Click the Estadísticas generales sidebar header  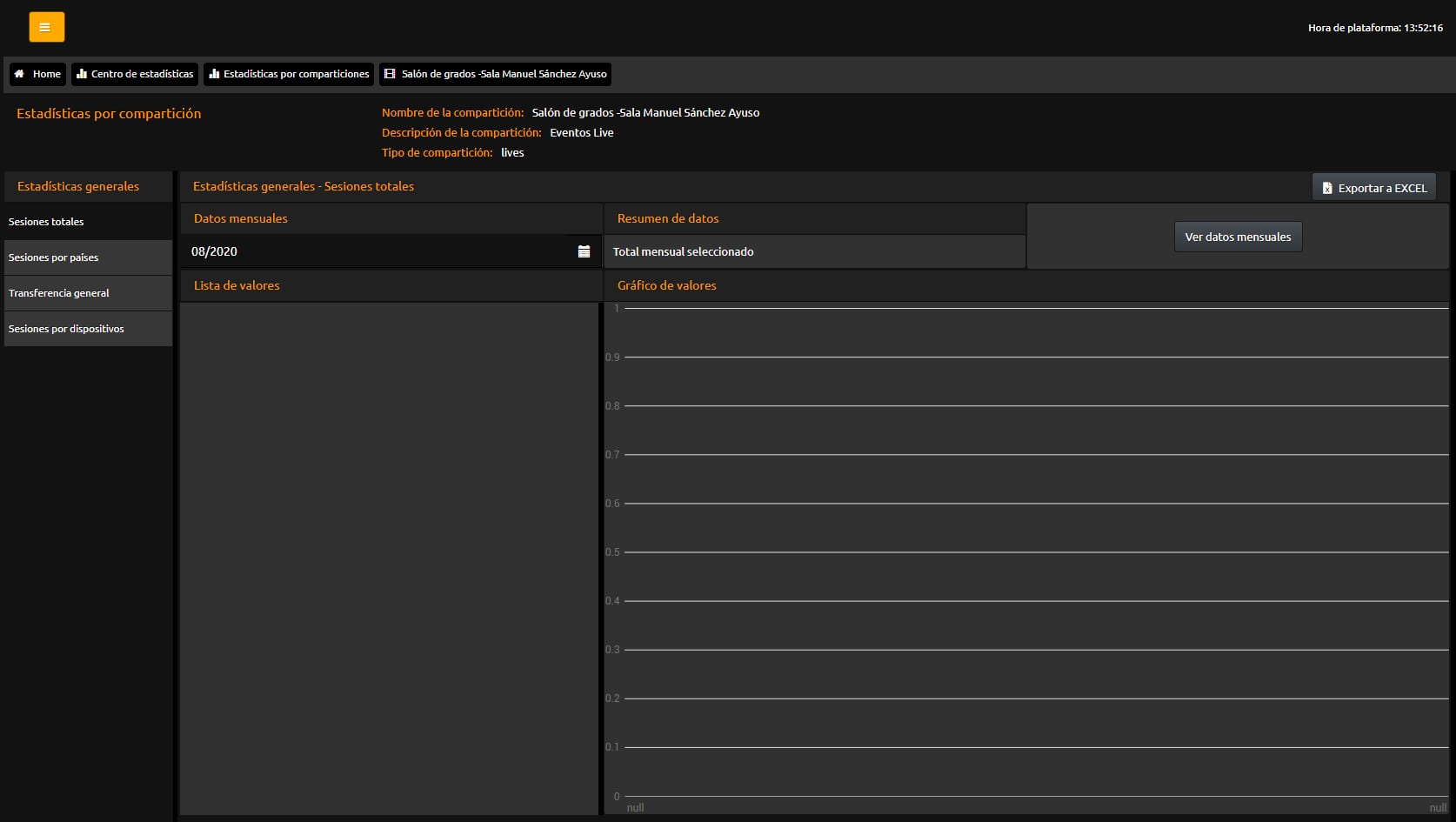coord(88,186)
